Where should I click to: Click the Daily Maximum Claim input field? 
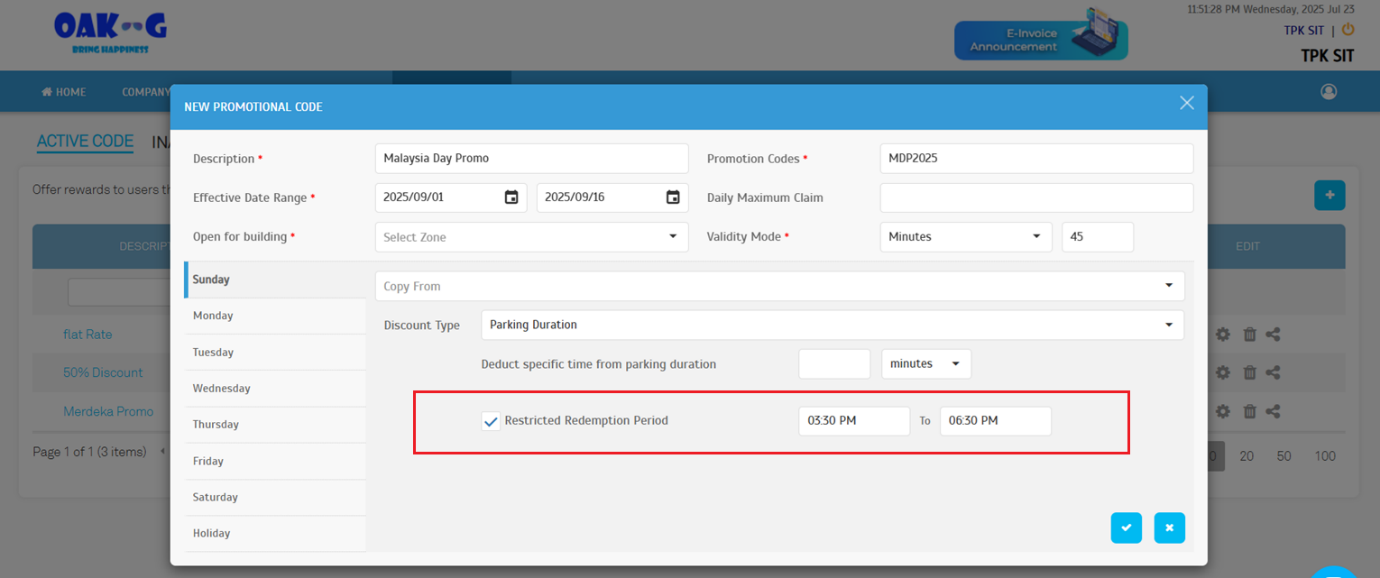coord(1035,197)
